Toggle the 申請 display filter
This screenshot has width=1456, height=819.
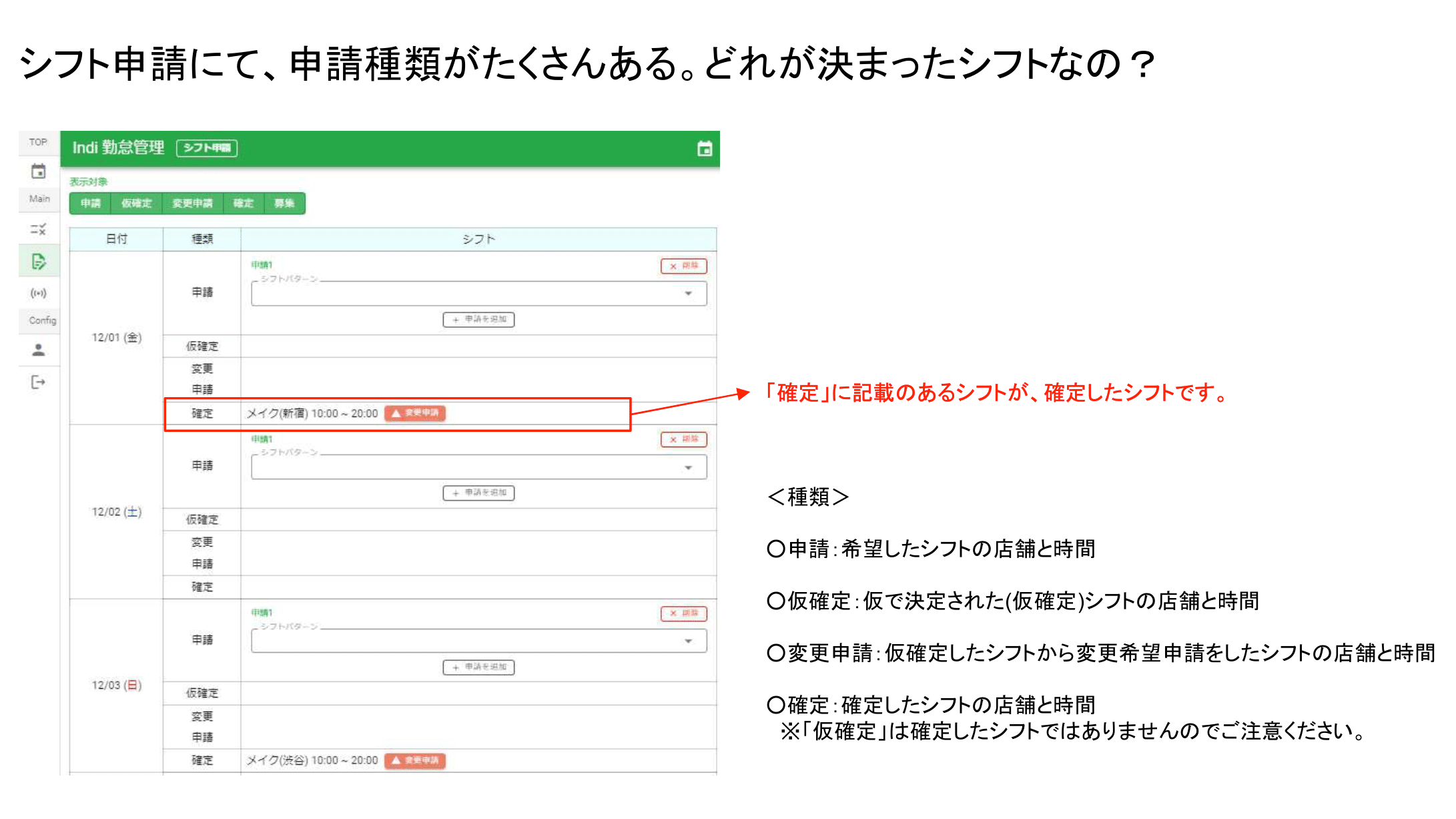pyautogui.click(x=91, y=204)
